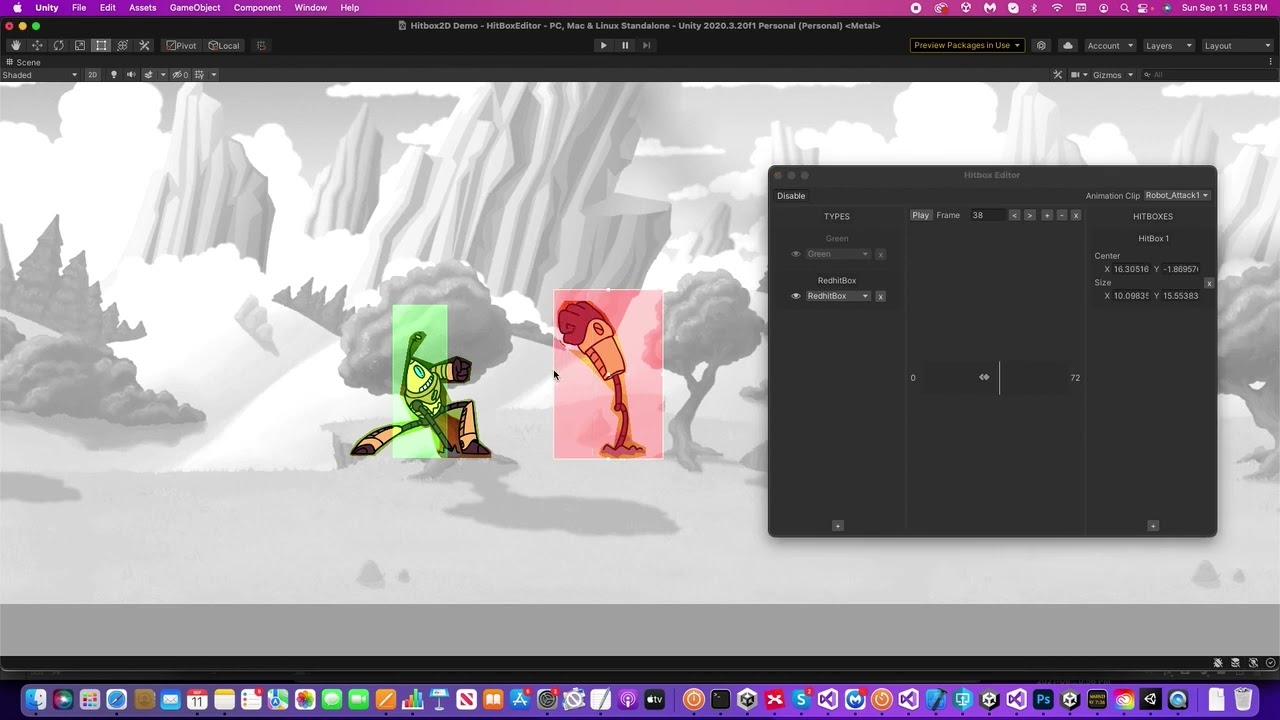Toggle scene effects rendering
Screen dimensions: 1280x720
[x=148, y=75]
